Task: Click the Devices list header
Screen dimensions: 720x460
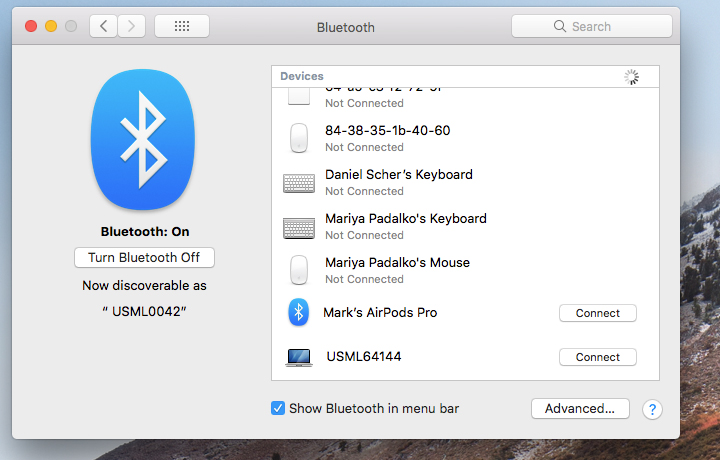Action: point(465,77)
